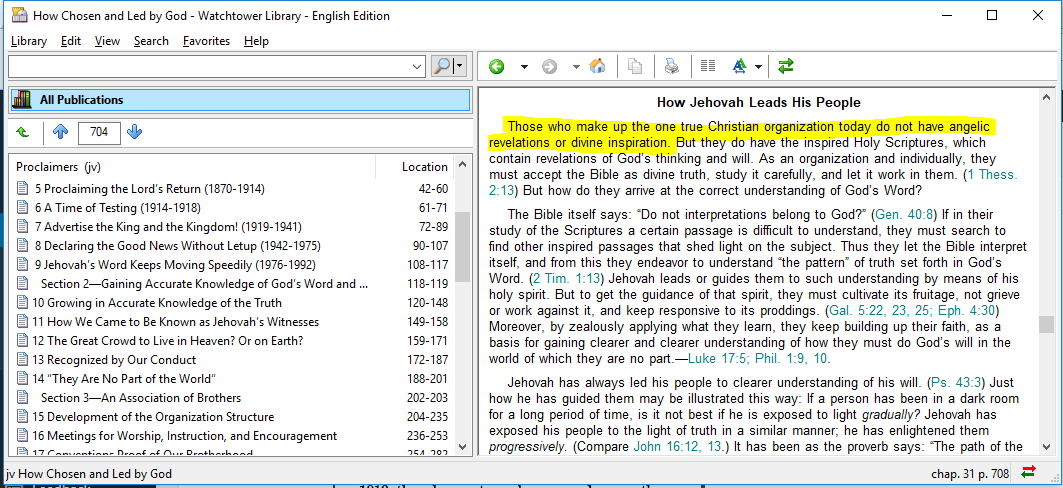Viewport: 1063px width, 488px height.
Task: Click the Home icon in toolbar
Action: tap(597, 67)
